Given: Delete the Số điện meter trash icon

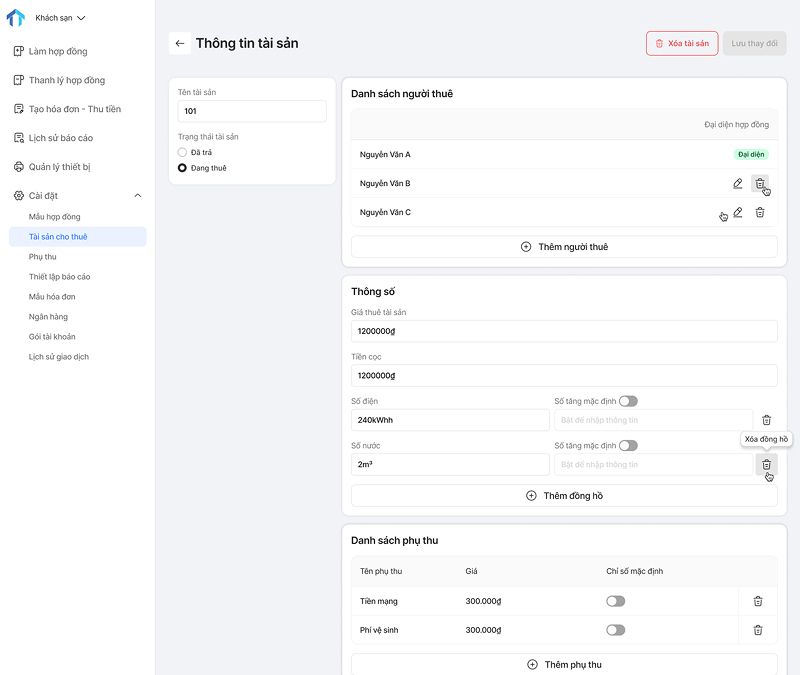Looking at the screenshot, I should pos(766,420).
